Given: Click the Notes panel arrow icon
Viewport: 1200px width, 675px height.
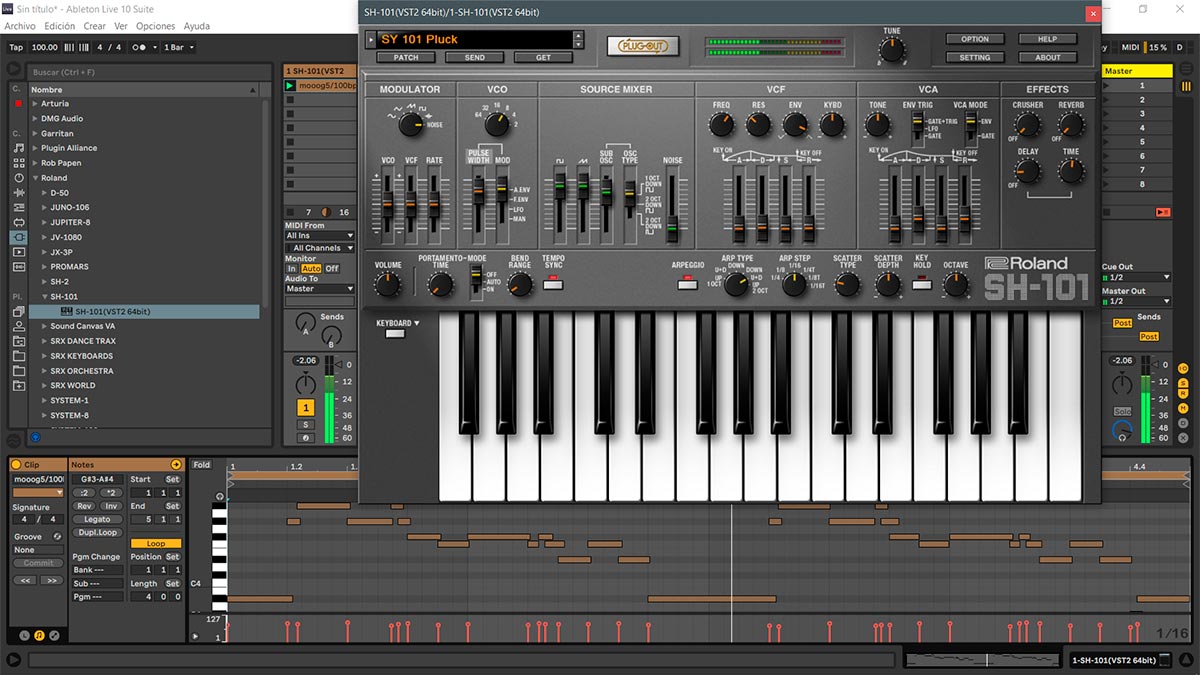Looking at the screenshot, I should [176, 465].
